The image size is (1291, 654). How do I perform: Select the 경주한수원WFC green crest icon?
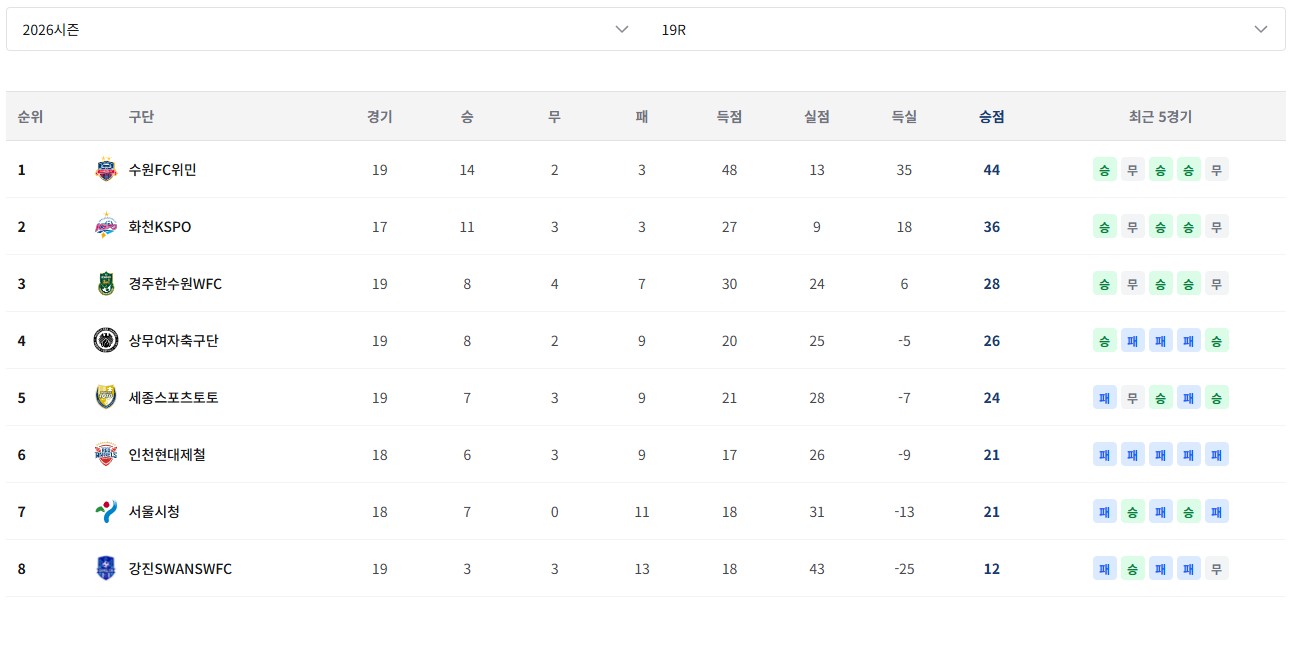[106, 284]
